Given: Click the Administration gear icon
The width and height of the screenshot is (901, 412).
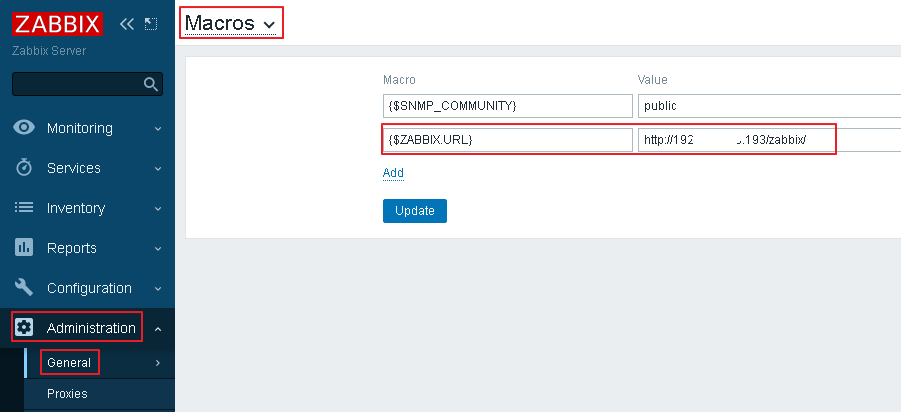Looking at the screenshot, I should 24,328.
